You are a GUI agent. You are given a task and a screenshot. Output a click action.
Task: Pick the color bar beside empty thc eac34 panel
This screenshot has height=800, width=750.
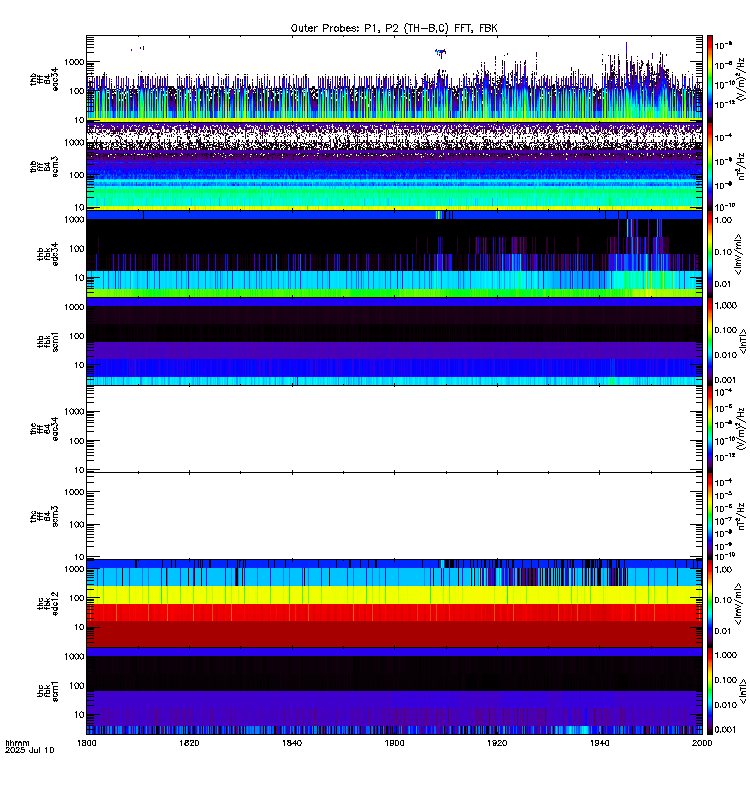coord(709,429)
